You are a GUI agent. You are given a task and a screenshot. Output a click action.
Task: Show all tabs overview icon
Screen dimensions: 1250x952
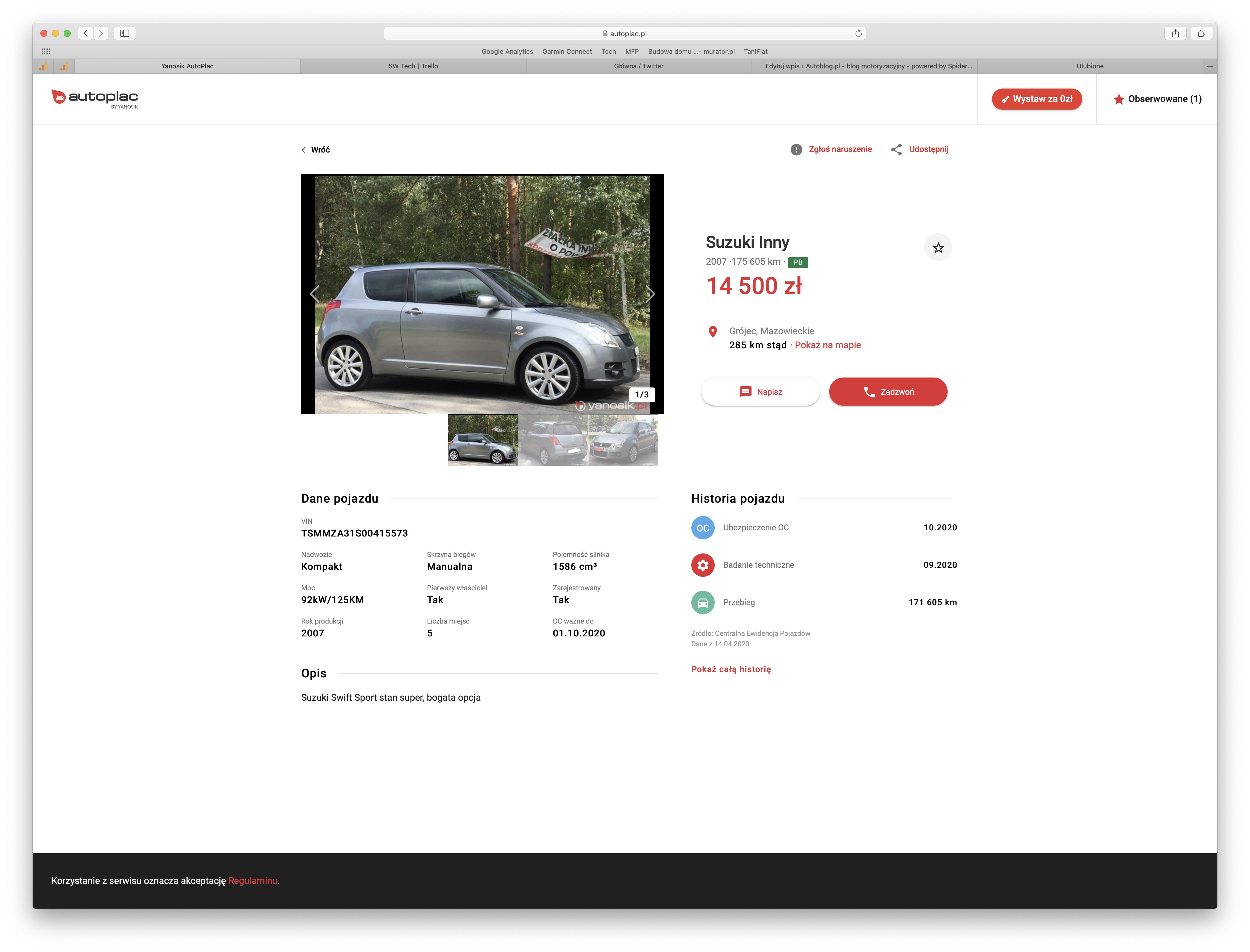point(1201,33)
